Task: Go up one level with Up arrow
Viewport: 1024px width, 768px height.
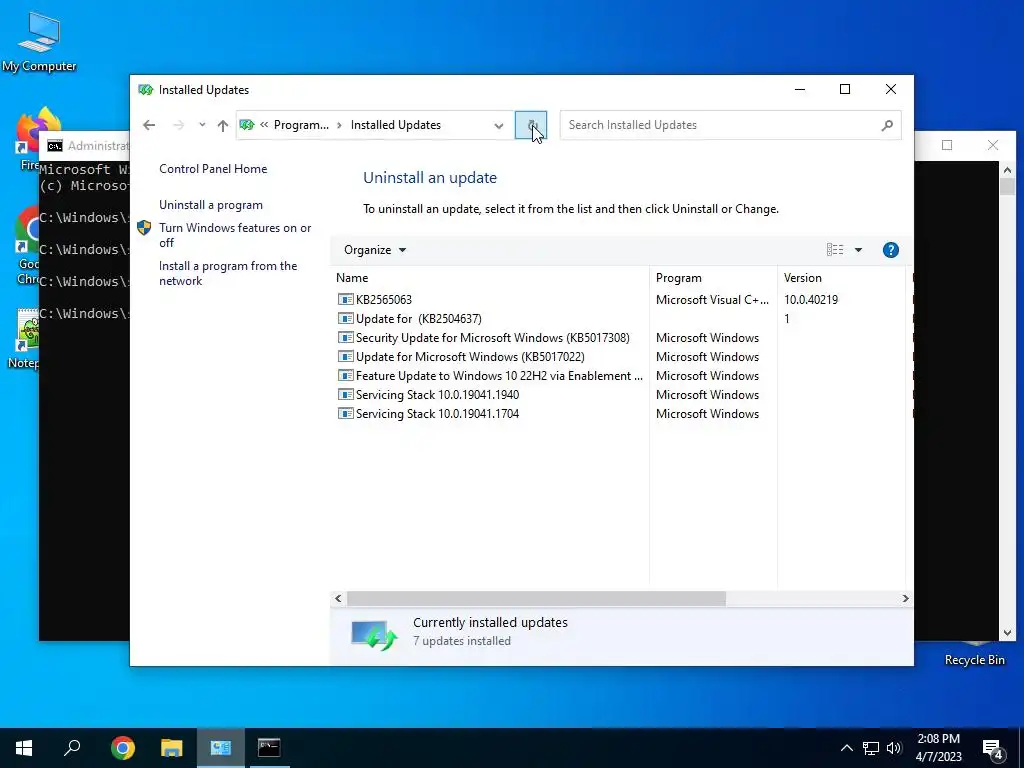Action: (x=223, y=125)
